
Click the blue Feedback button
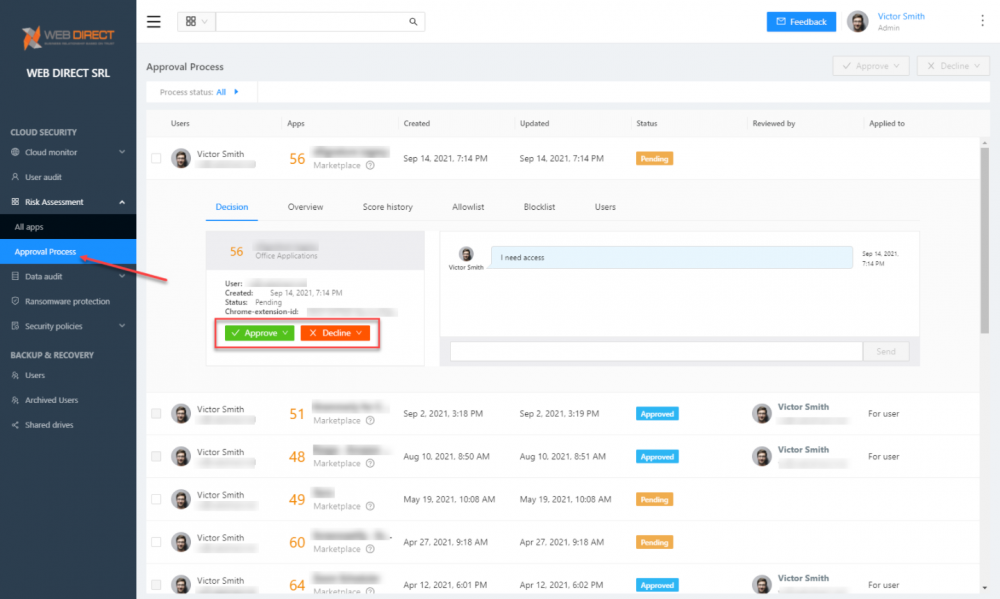tap(800, 21)
